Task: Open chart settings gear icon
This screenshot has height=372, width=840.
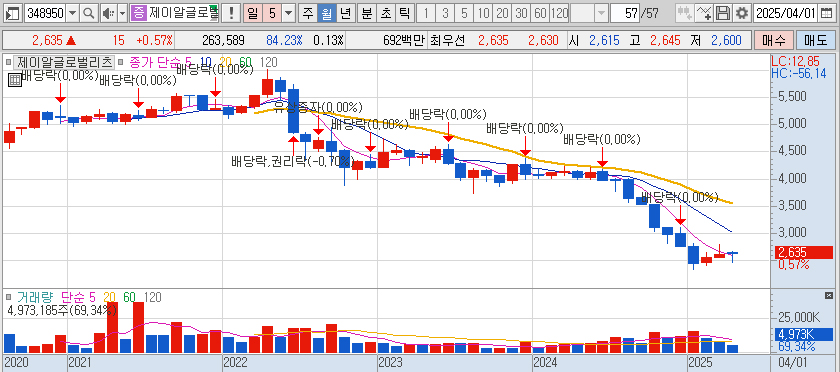Action: point(741,13)
